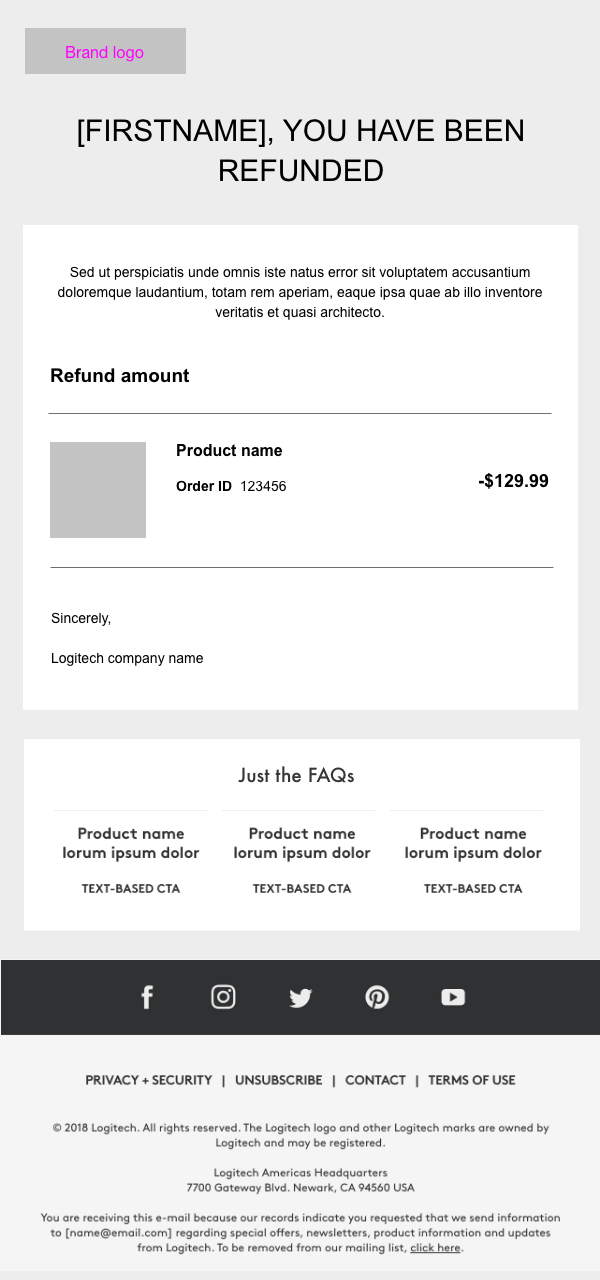
Task: Select the order number 123456
Action: click(x=263, y=487)
